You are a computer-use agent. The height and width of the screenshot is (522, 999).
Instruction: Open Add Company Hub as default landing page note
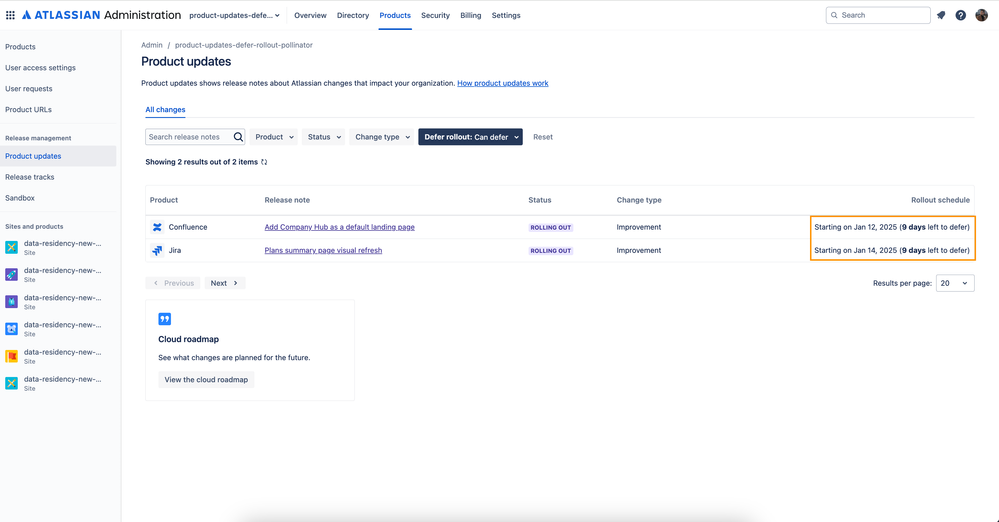point(340,228)
